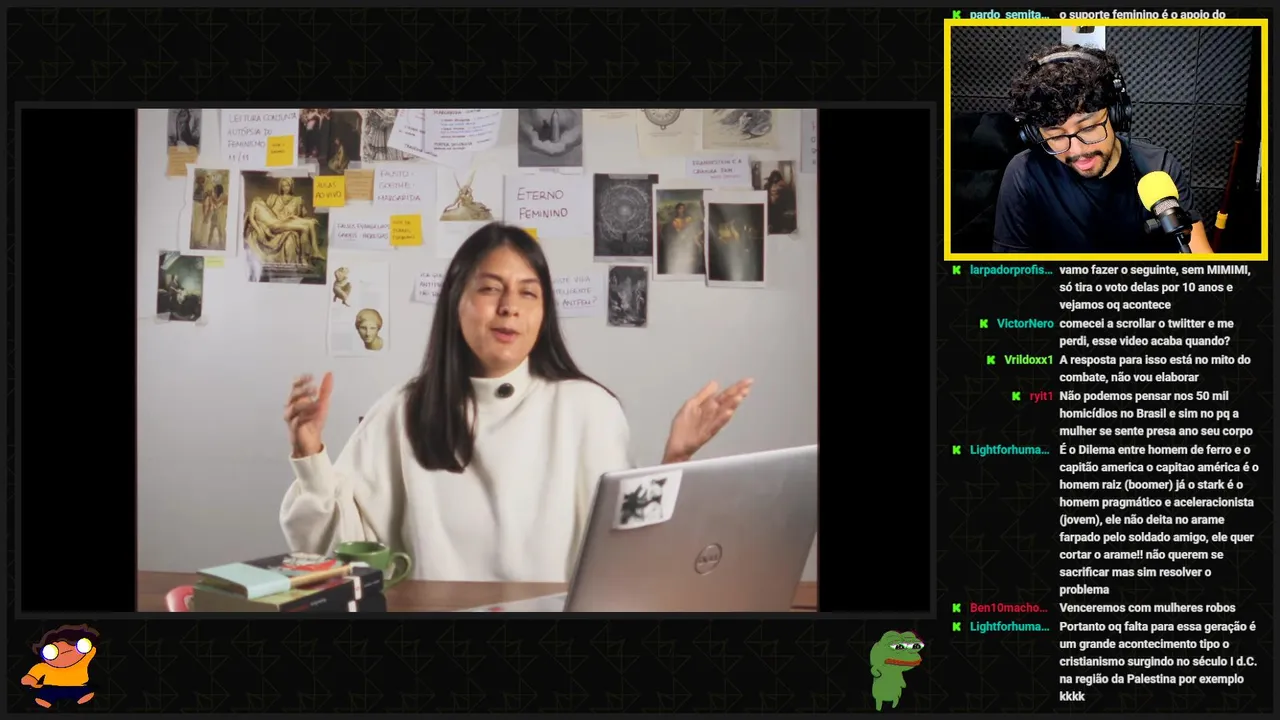
Task: Open the Ben10macho username in chat
Action: coord(1009,608)
